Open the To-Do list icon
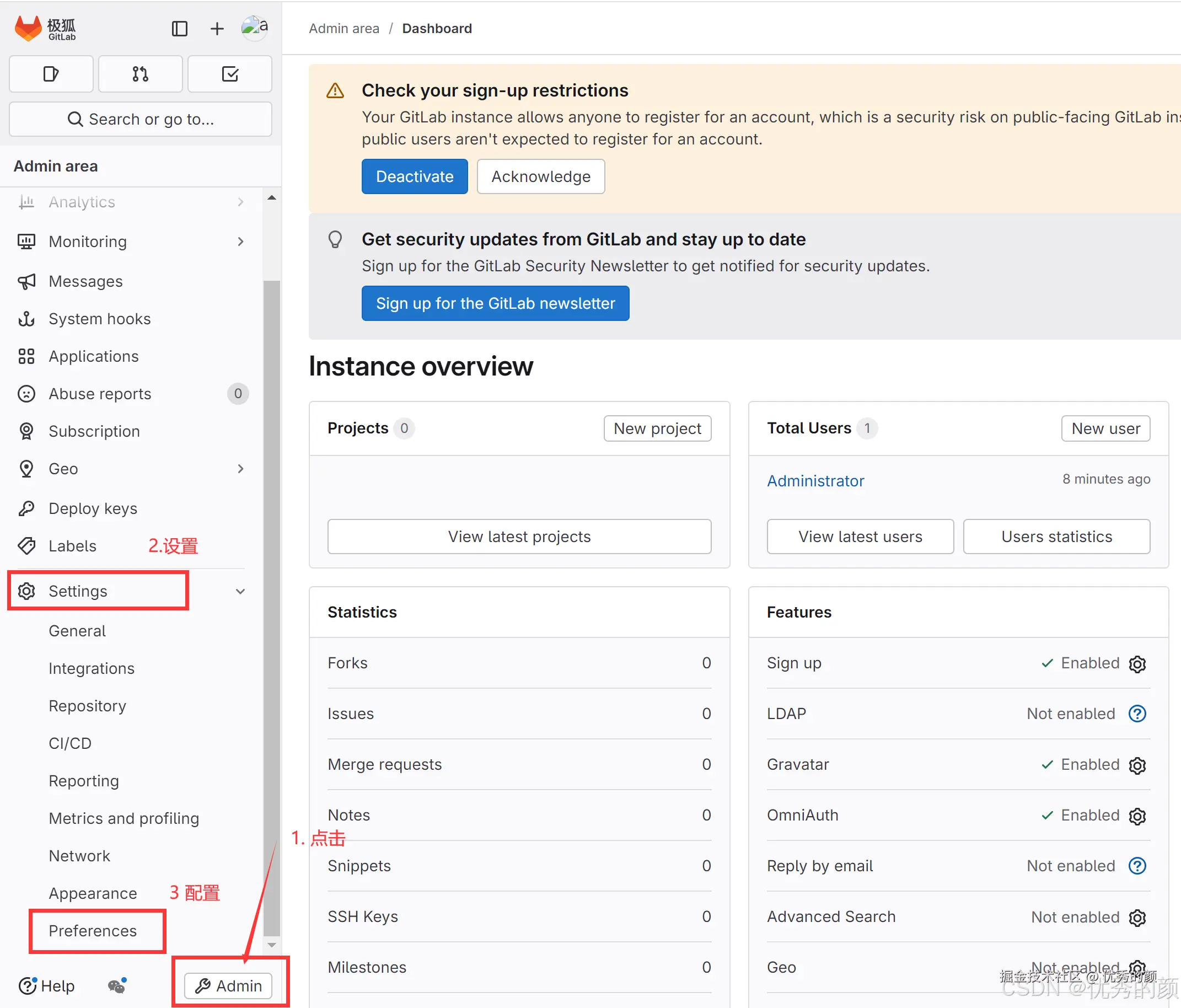 (x=230, y=74)
